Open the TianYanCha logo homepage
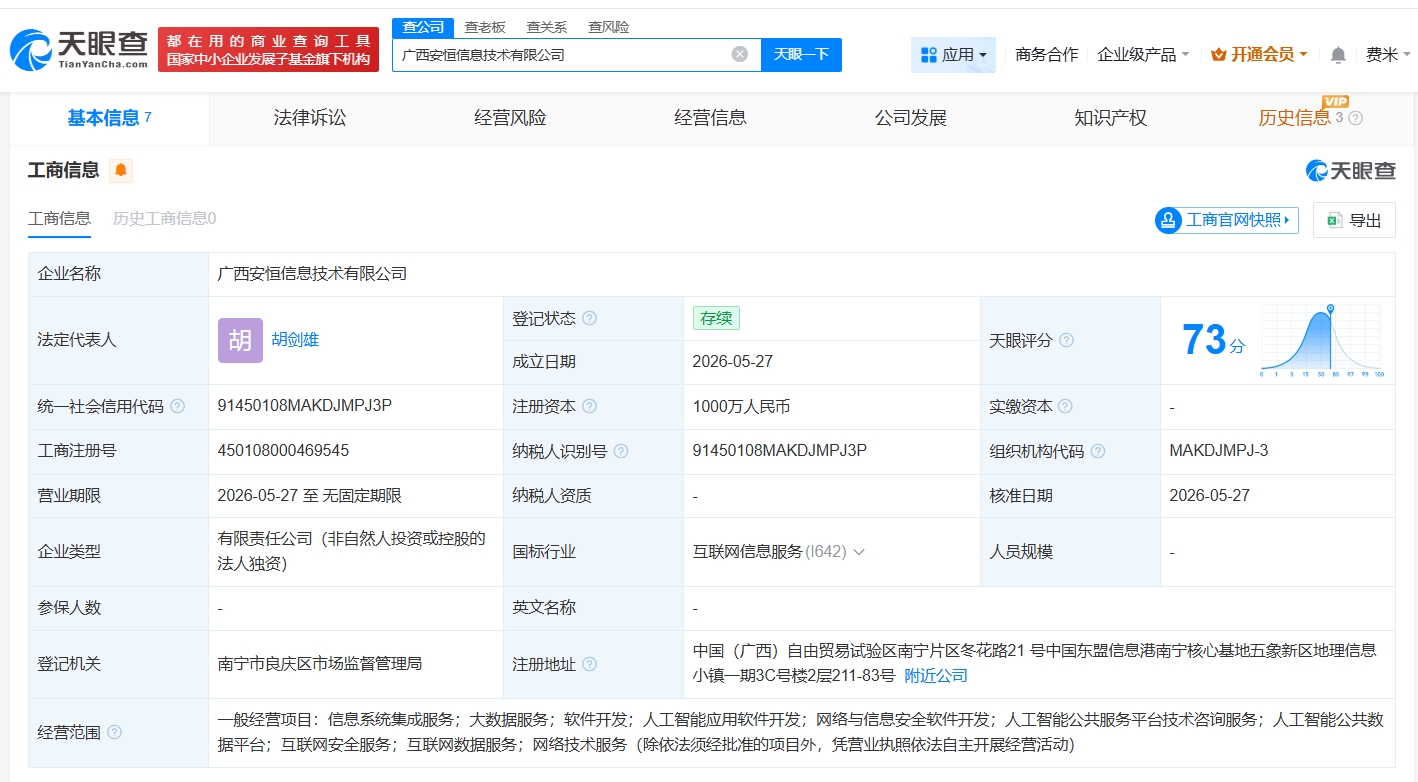Image resolution: width=1418 pixels, height=782 pixels. point(78,49)
